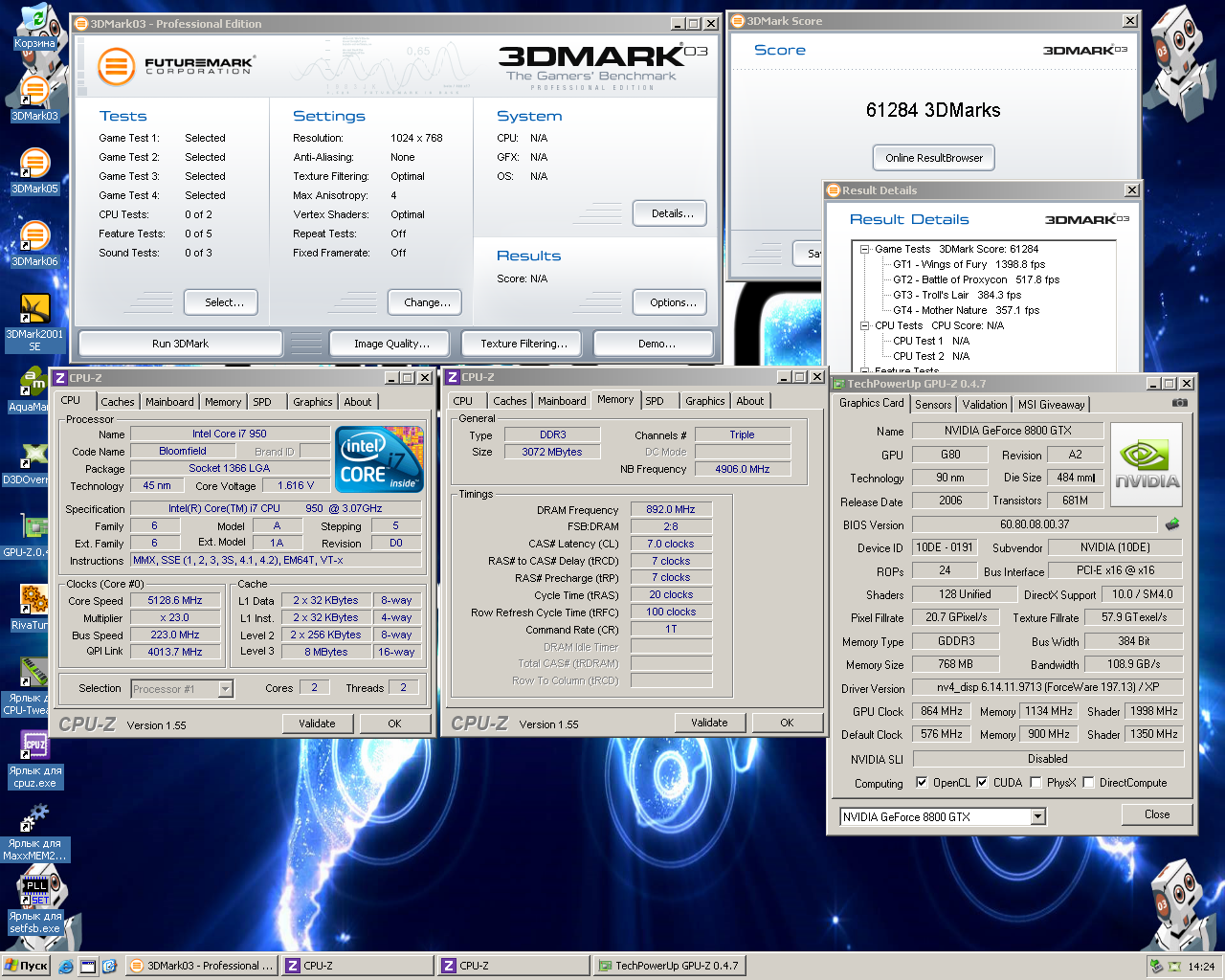Collapse the Game Tests tree node

[864, 249]
